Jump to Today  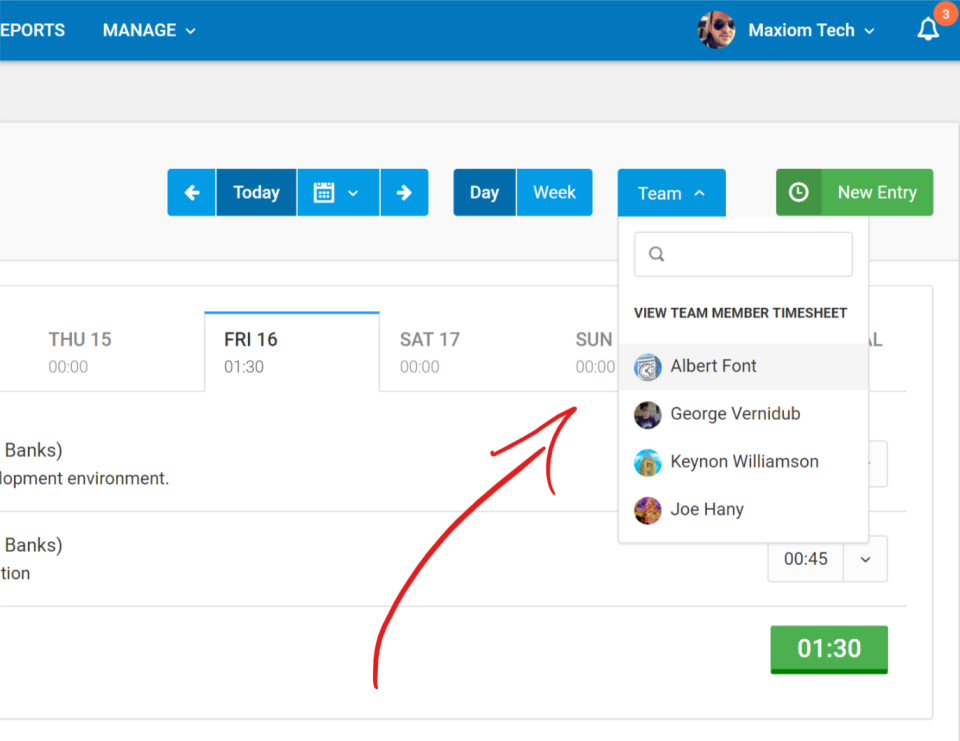click(x=256, y=192)
